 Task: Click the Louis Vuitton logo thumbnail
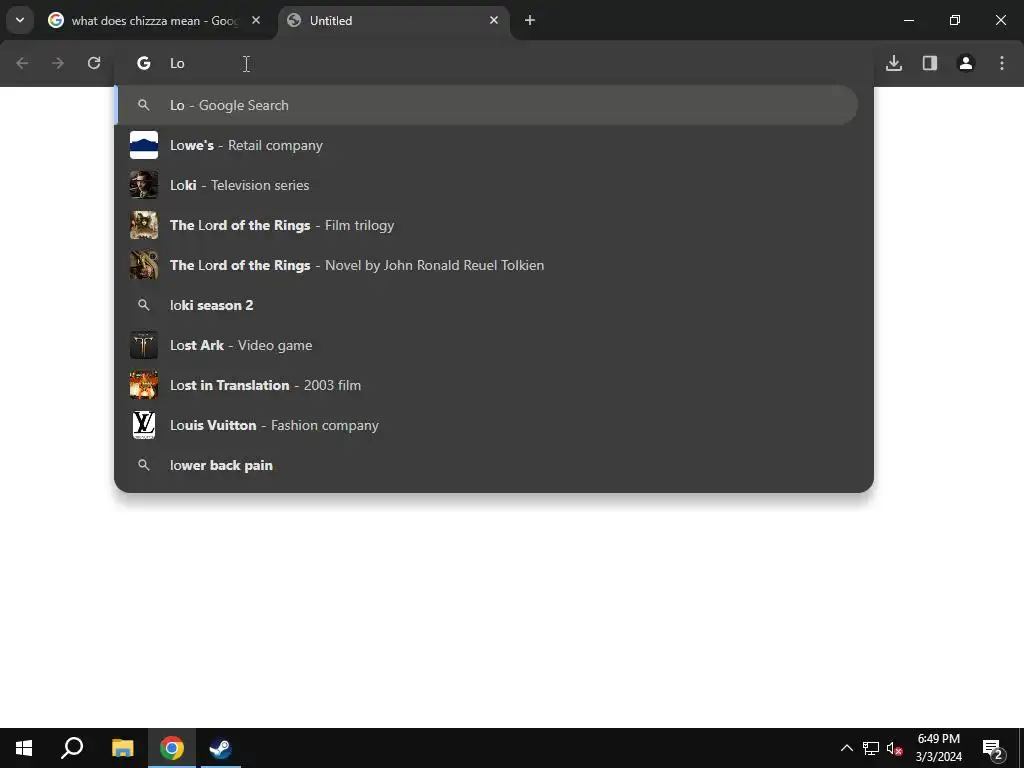[x=144, y=425]
